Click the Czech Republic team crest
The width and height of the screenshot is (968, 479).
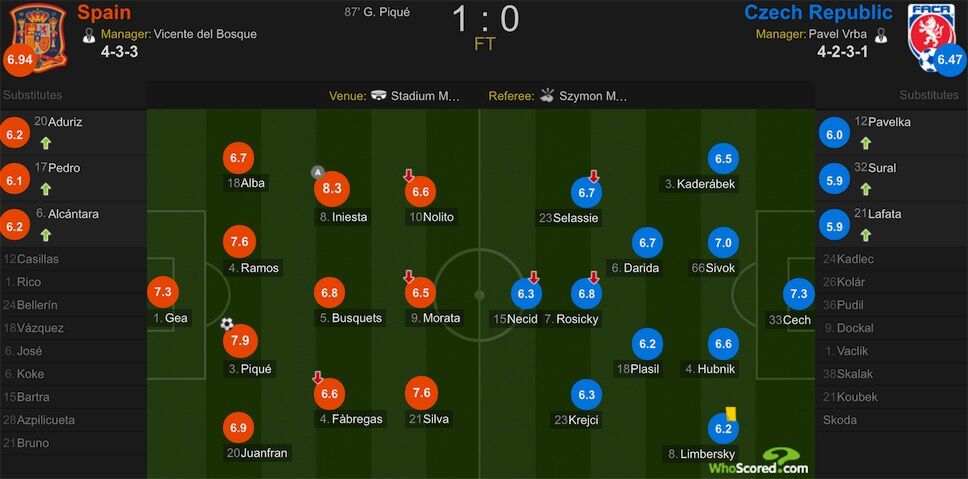click(927, 34)
